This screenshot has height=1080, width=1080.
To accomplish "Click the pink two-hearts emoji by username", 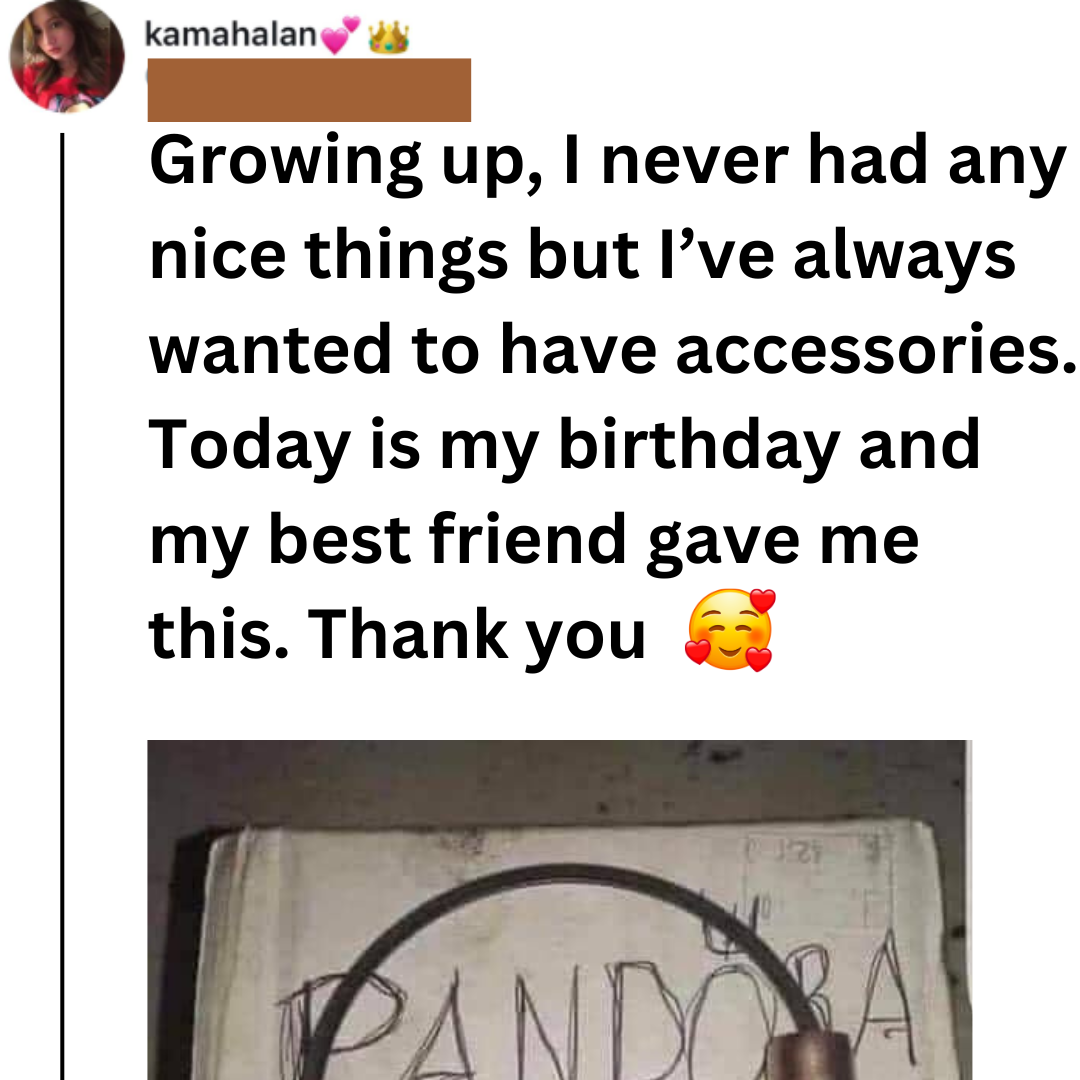I will [340, 35].
